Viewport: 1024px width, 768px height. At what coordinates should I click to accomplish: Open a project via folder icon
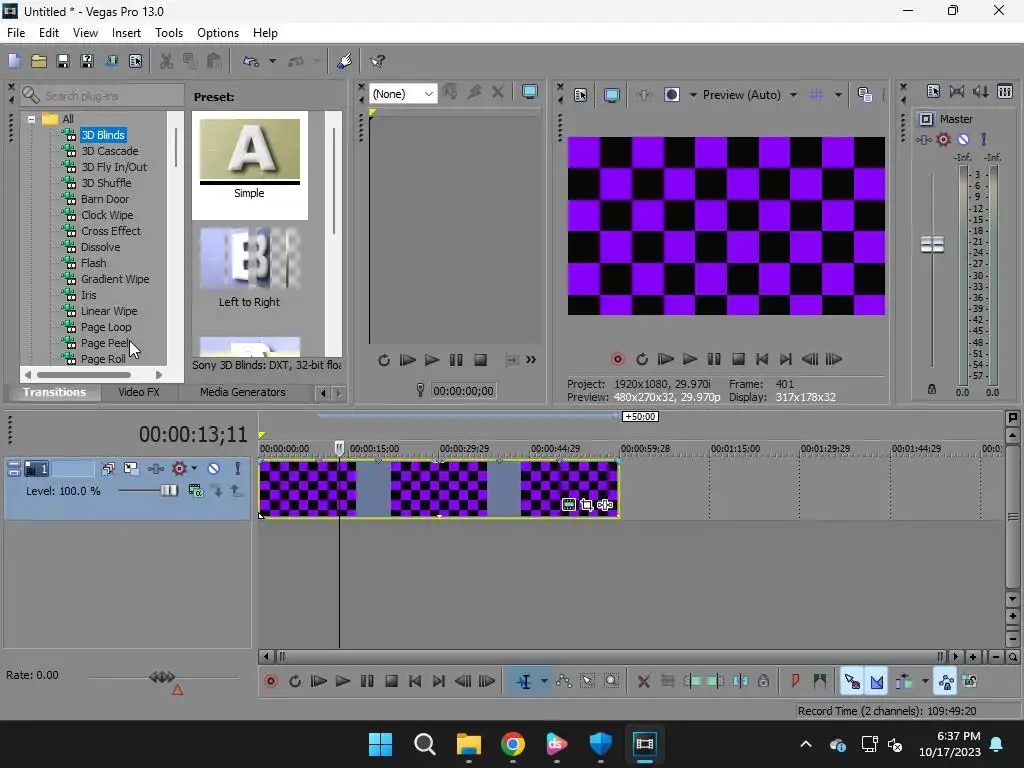(x=39, y=61)
